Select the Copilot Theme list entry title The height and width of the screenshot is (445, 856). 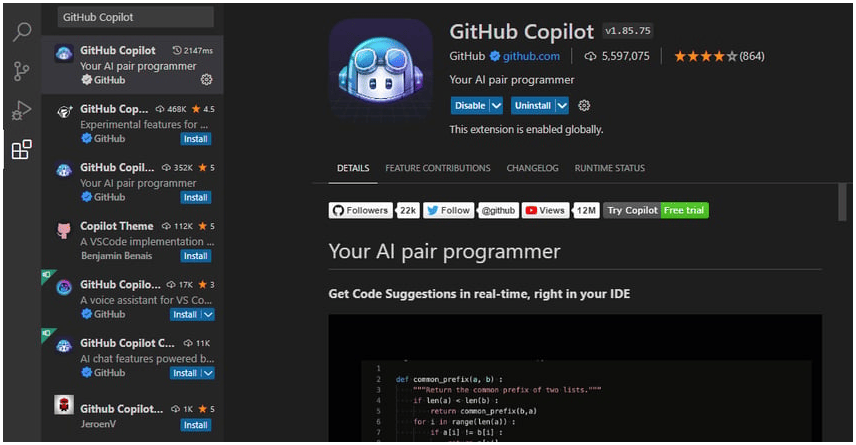(117, 226)
